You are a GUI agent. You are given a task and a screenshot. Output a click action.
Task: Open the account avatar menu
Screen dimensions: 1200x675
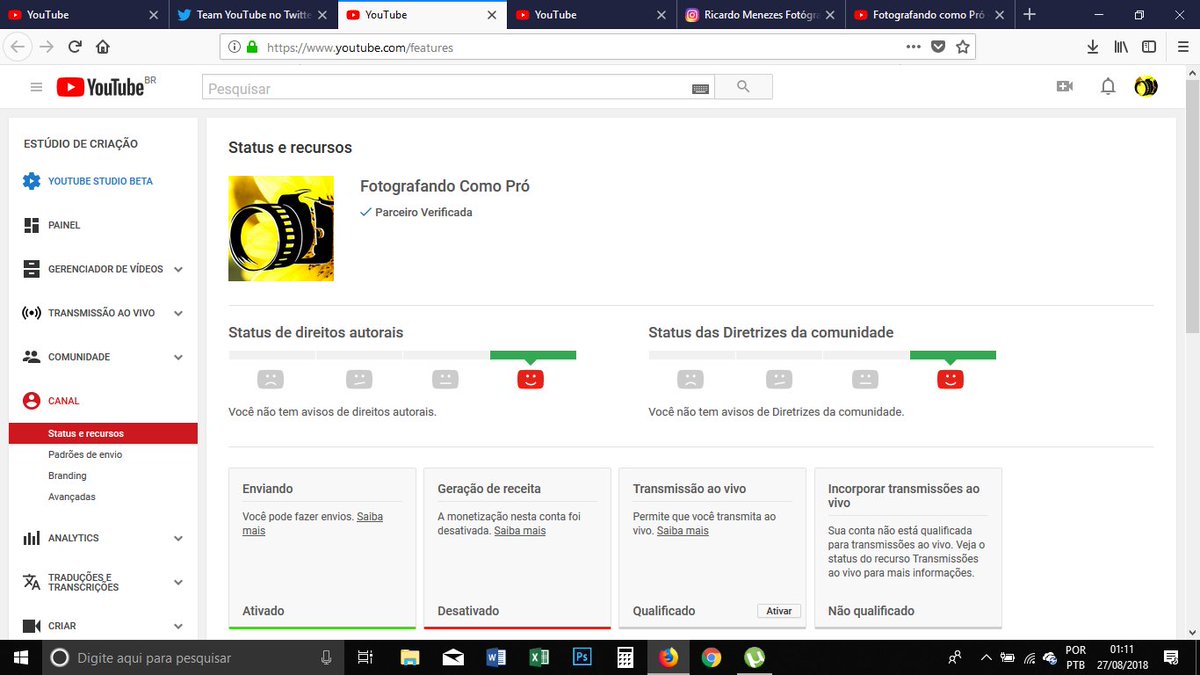pos(1146,87)
